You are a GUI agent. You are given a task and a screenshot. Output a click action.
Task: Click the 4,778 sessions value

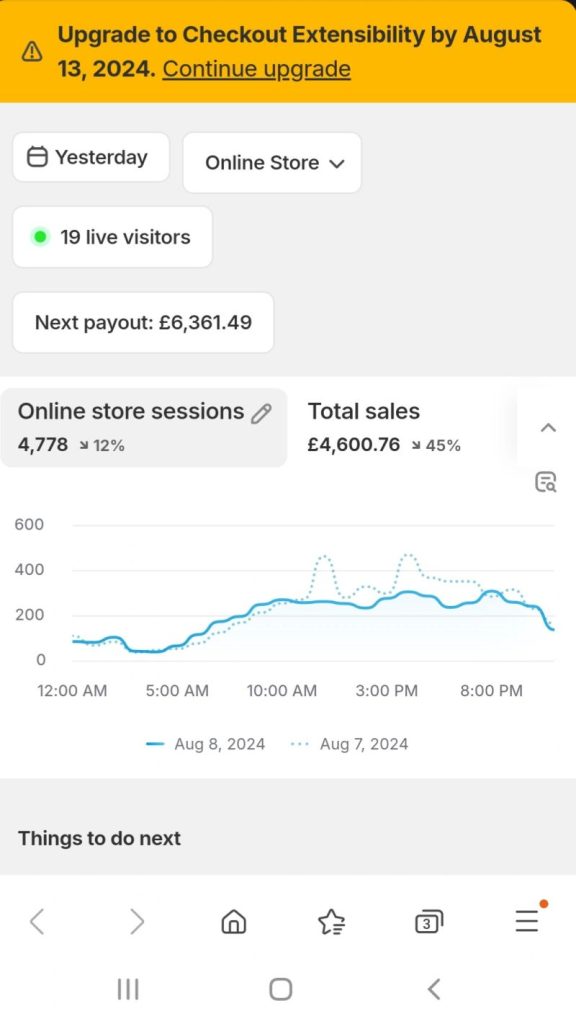(43, 445)
